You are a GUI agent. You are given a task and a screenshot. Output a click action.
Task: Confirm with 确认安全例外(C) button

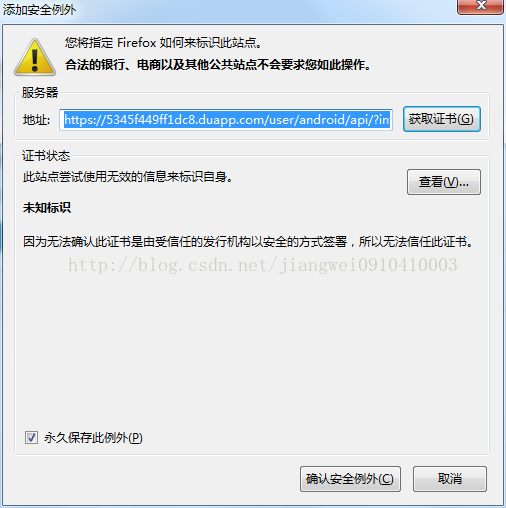pos(350,479)
